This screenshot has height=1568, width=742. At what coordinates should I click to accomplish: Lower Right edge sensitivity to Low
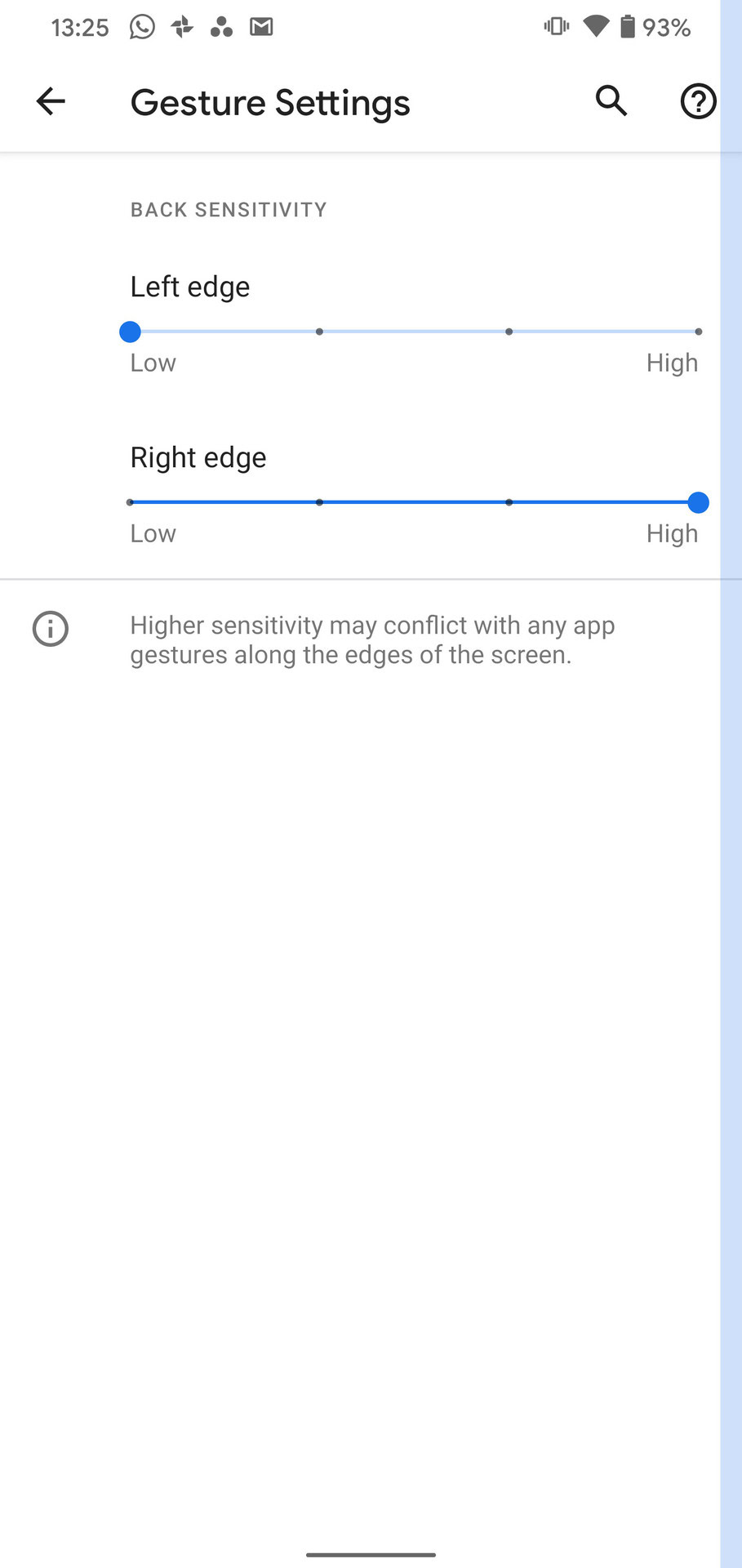pos(130,502)
